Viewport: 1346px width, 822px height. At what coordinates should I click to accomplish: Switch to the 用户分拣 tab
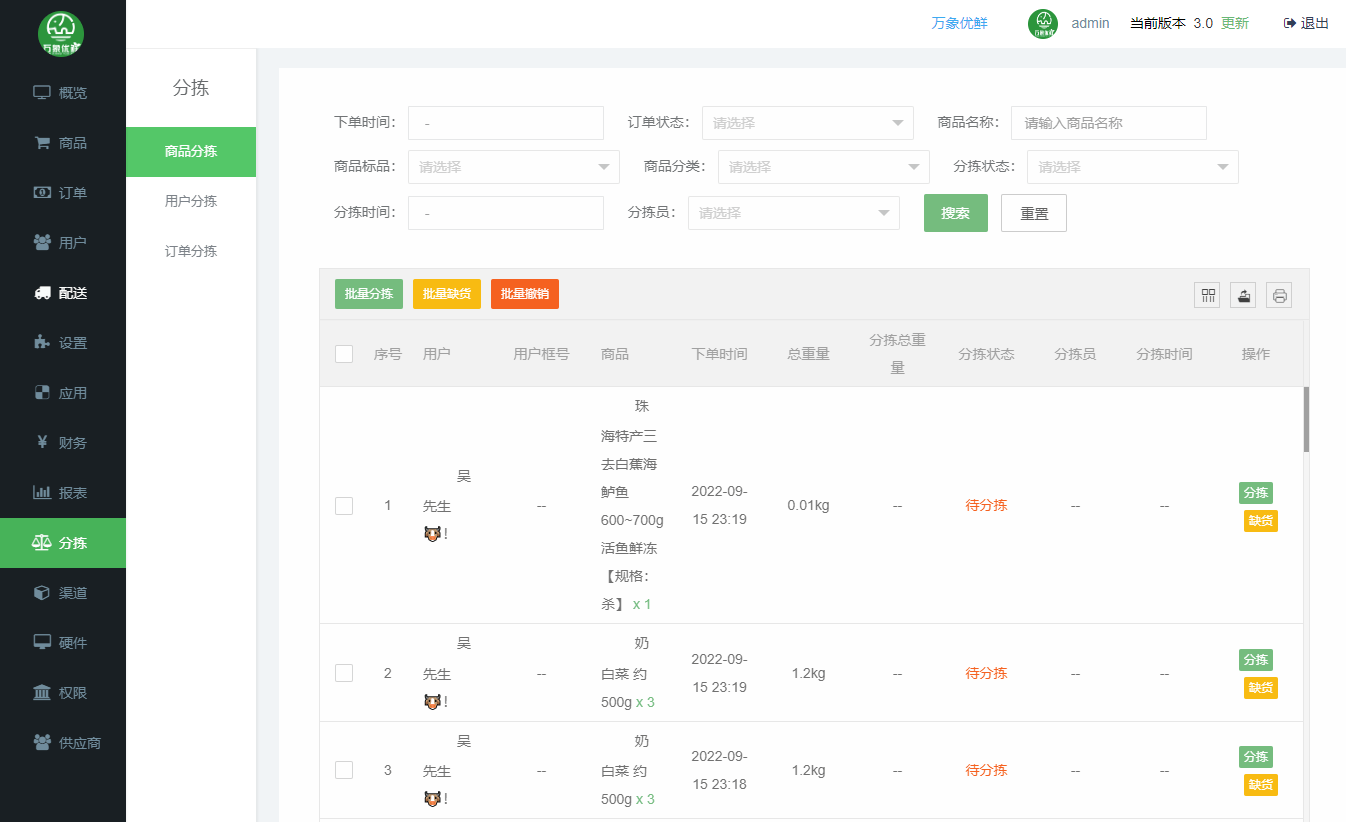[x=191, y=201]
